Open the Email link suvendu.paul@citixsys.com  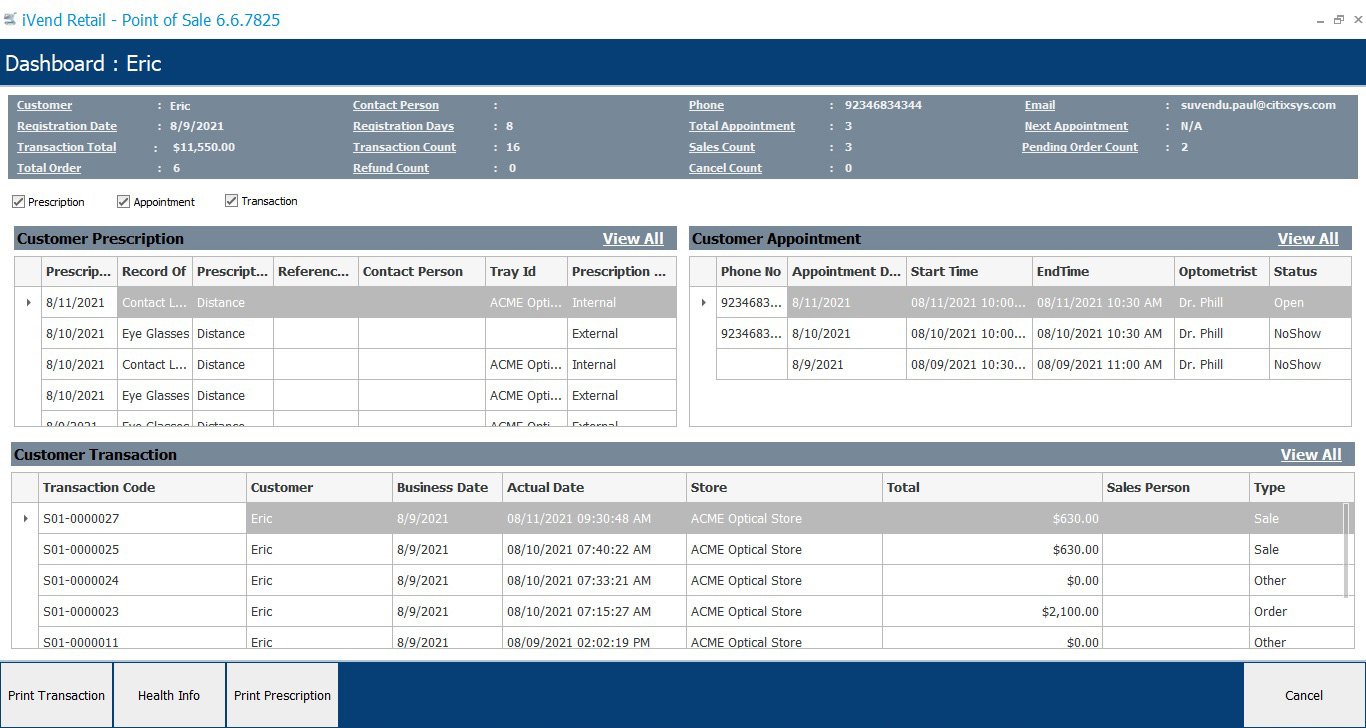[x=1039, y=105]
